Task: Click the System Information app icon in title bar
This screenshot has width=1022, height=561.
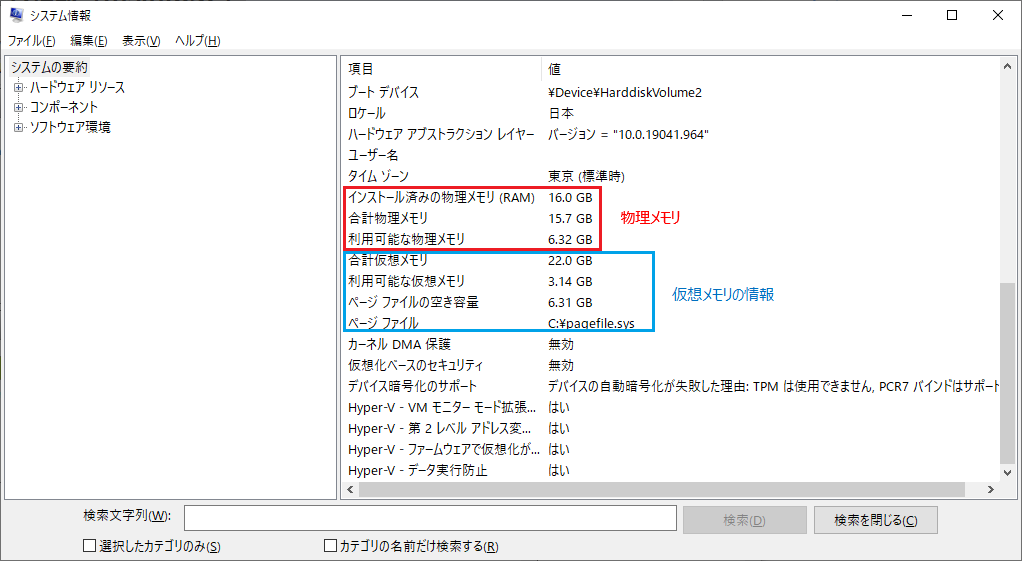Action: tap(16, 15)
